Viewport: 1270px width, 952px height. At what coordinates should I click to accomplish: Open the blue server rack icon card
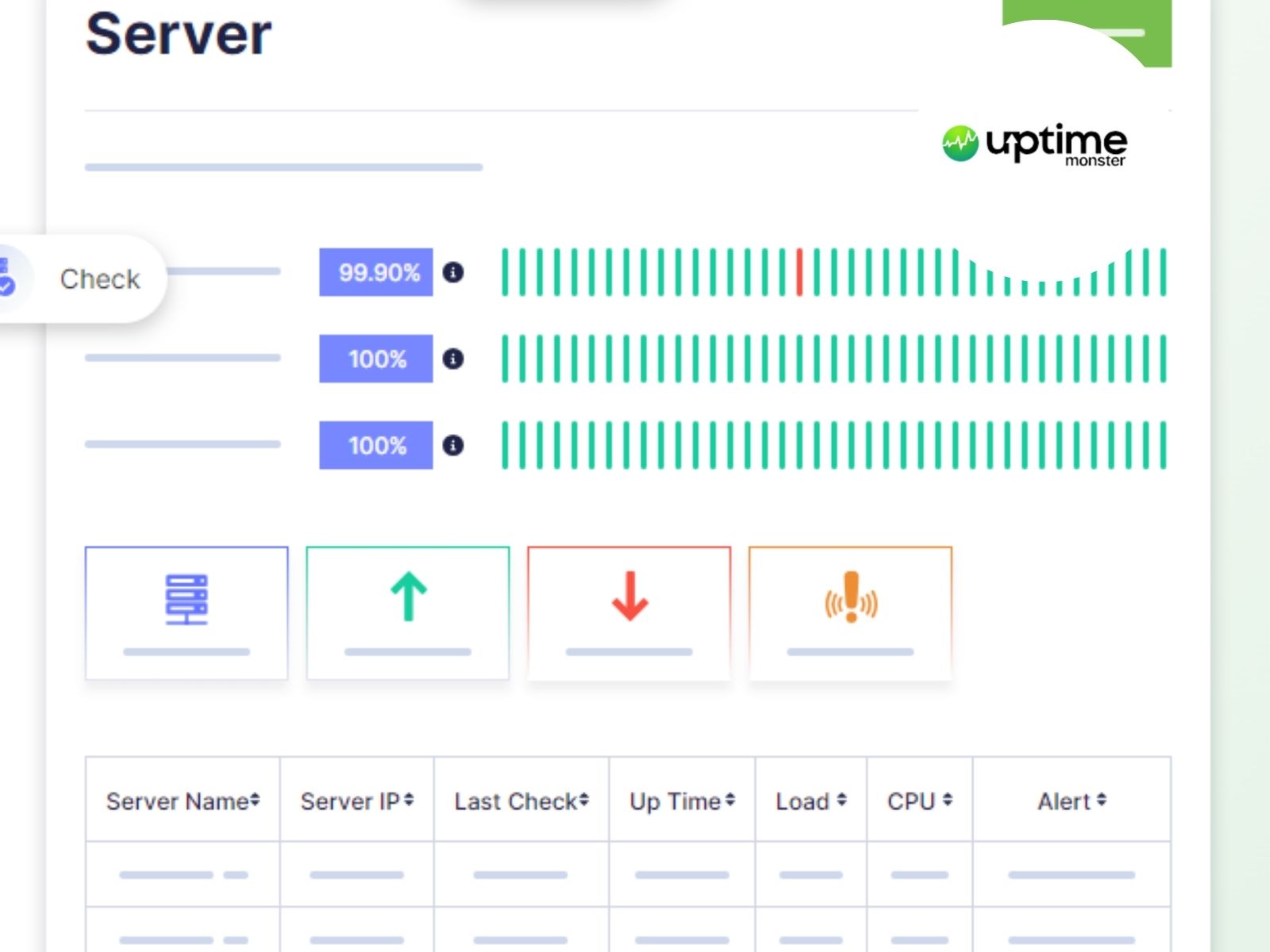pyautogui.click(x=187, y=612)
